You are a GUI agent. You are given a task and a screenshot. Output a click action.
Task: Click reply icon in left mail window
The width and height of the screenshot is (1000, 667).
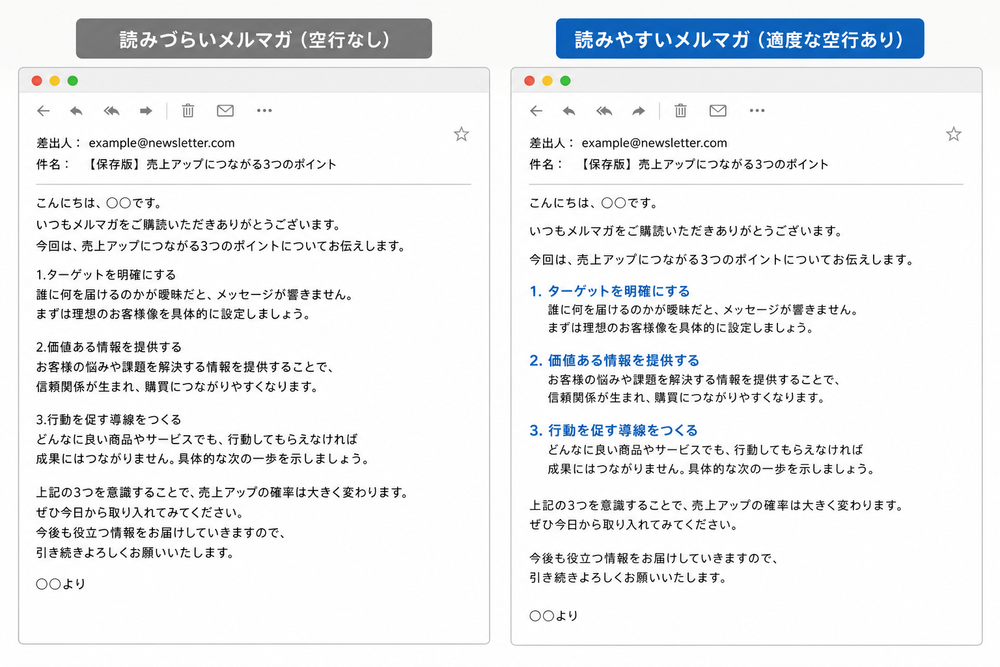tap(76, 111)
